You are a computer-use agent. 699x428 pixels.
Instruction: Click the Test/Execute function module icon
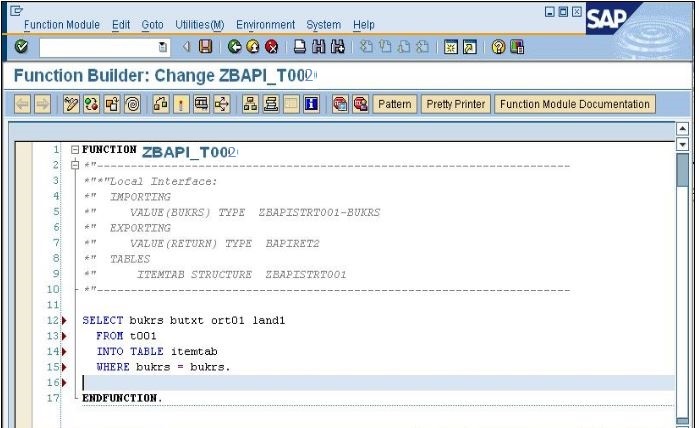pyautogui.click(x=201, y=104)
